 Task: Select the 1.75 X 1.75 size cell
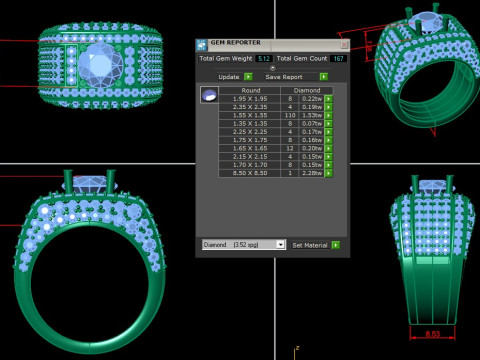click(250, 140)
